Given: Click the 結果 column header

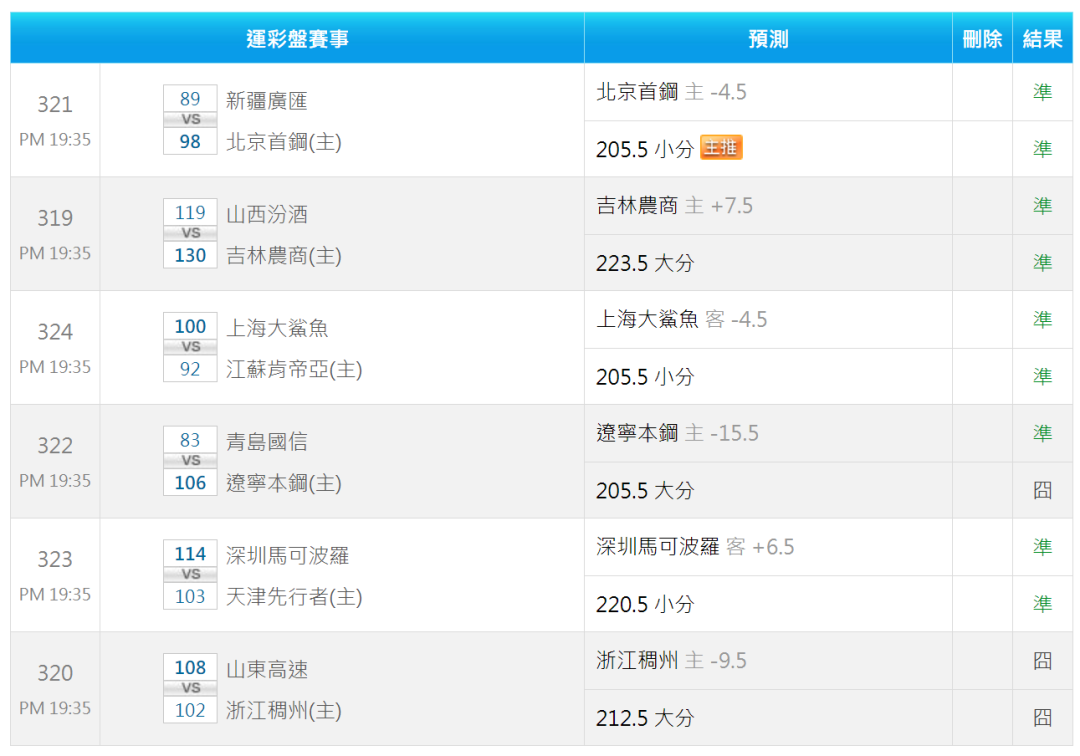Looking at the screenshot, I should (1042, 39).
